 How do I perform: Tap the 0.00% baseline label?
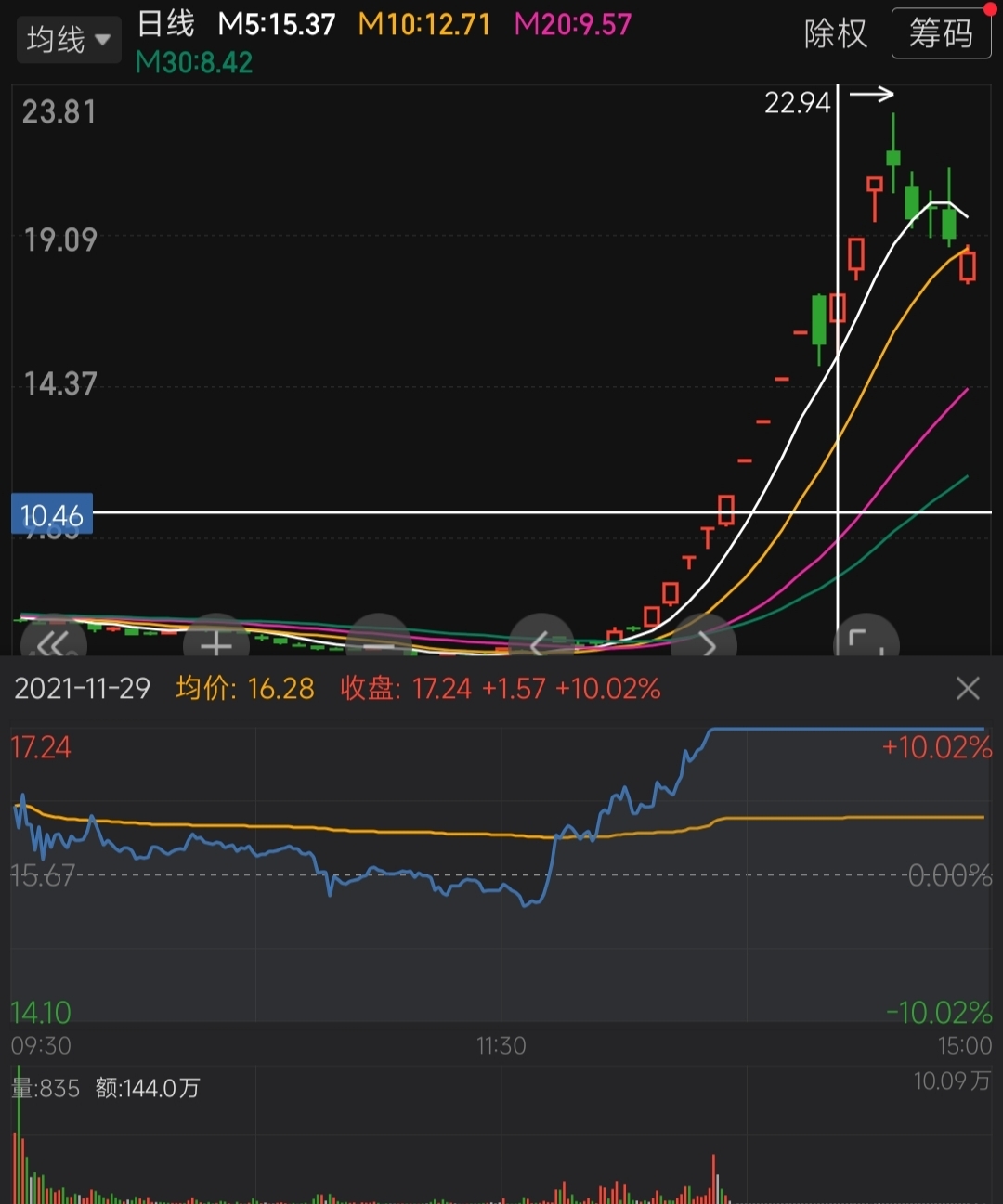pyautogui.click(x=949, y=874)
